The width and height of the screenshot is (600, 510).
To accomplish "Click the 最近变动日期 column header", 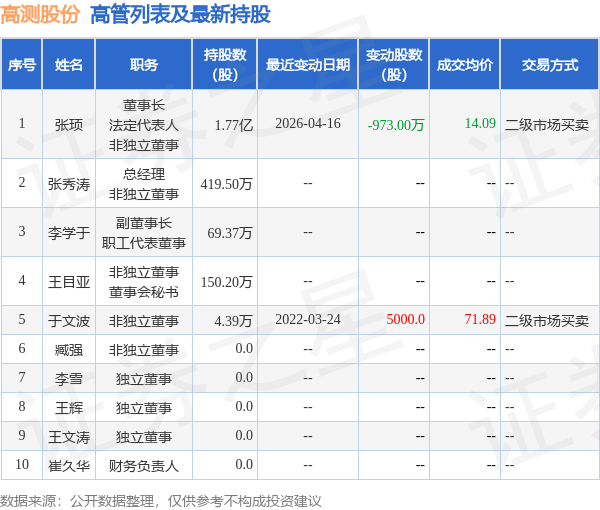I will click(x=308, y=65).
